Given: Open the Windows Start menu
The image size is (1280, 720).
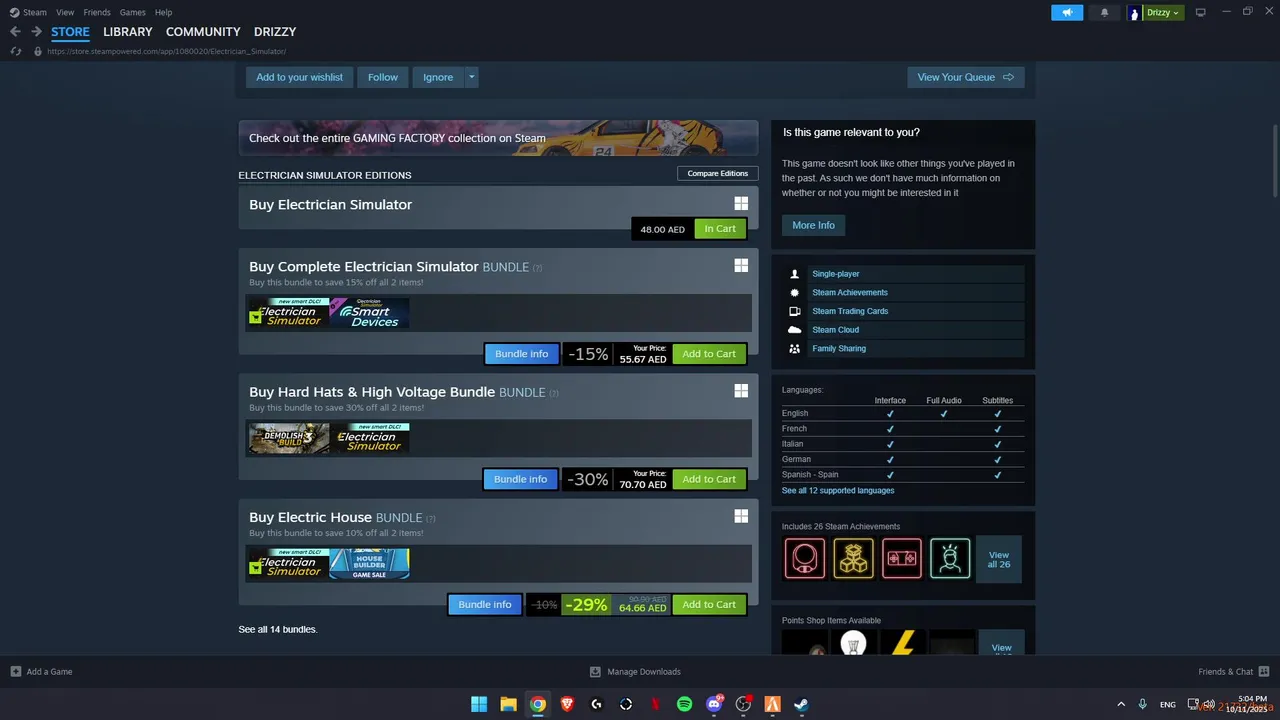Looking at the screenshot, I should (479, 704).
